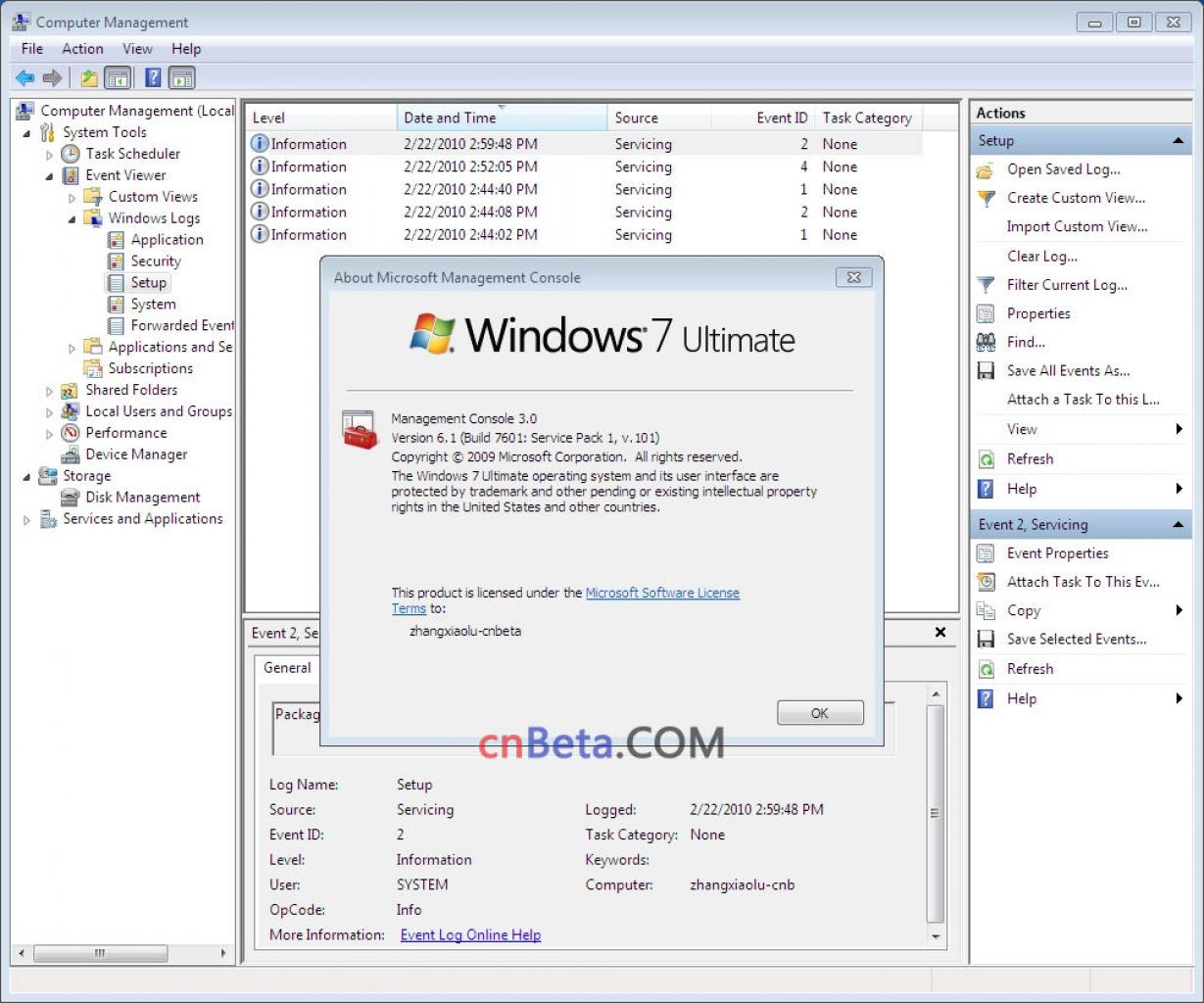Image resolution: width=1204 pixels, height=1003 pixels.
Task: Click Save Selected Events action
Action: (1077, 640)
